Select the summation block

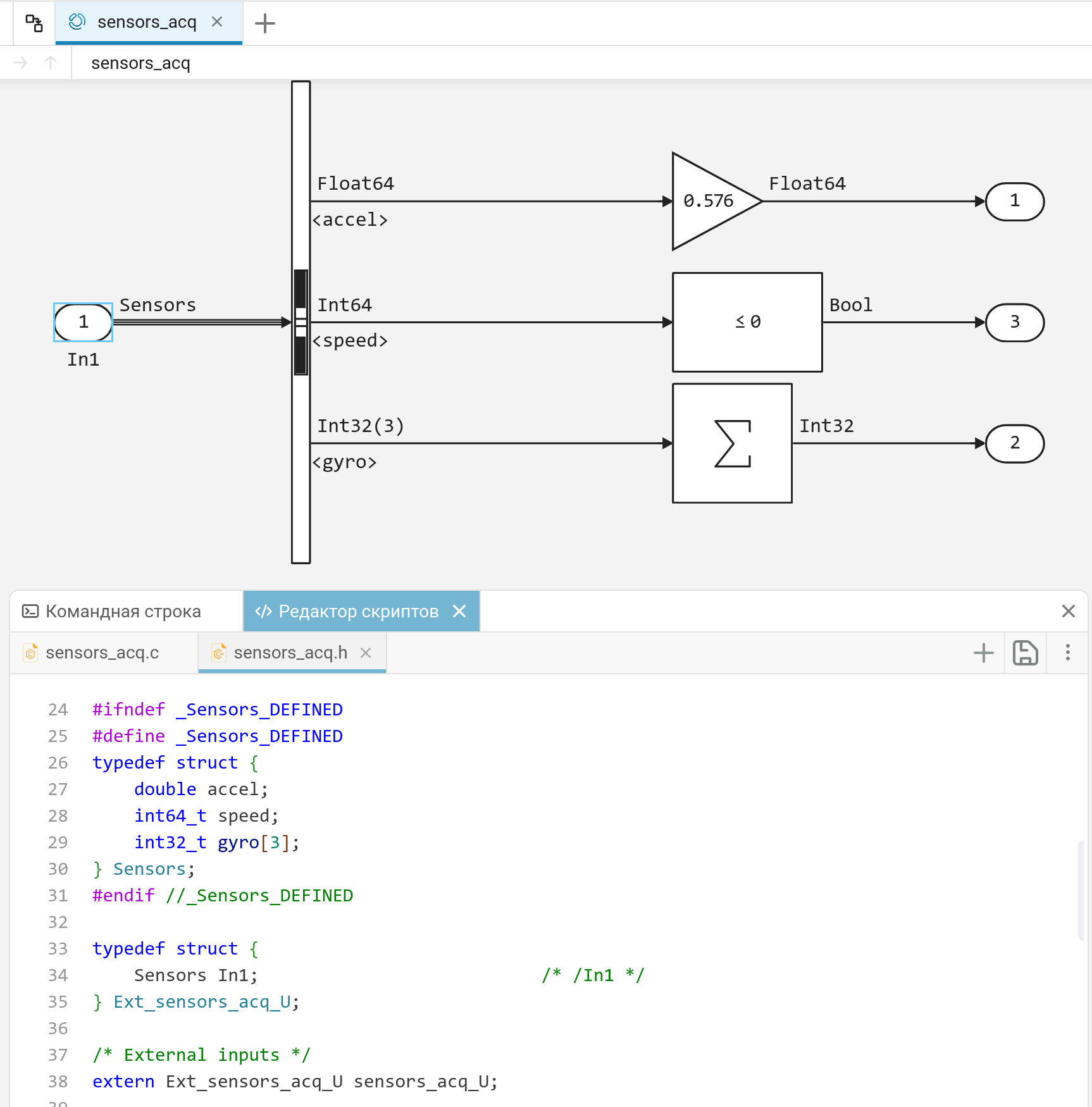click(x=732, y=443)
